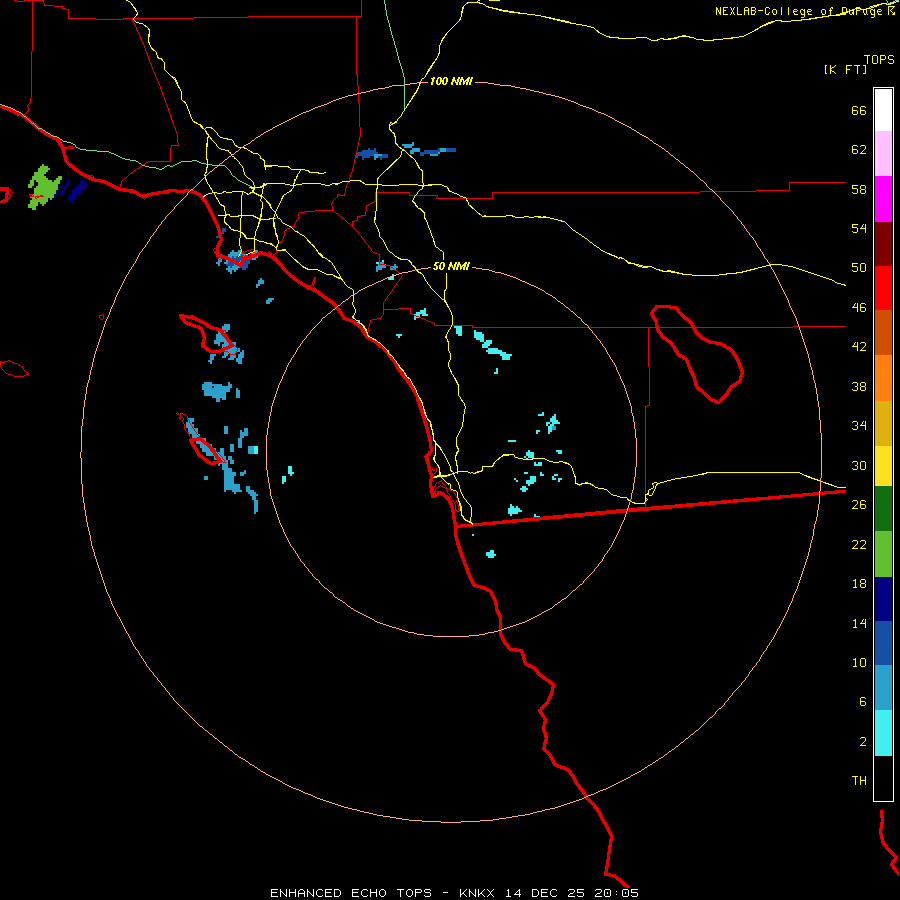
Task: Click the gold 38 kft legend swatch
Action: [x=883, y=423]
